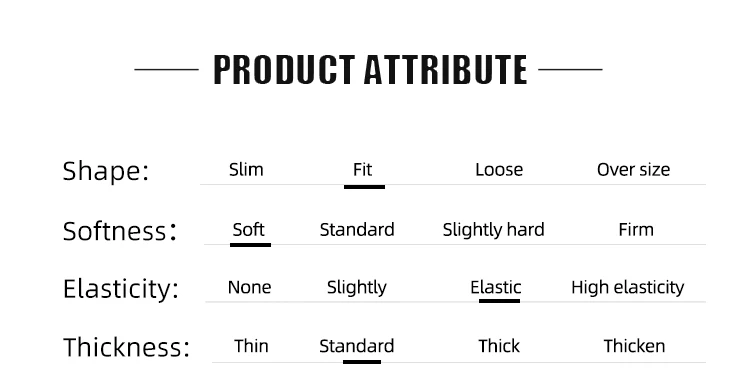Select the Slightly hard softness option
The width and height of the screenshot is (750, 392).
click(x=493, y=230)
